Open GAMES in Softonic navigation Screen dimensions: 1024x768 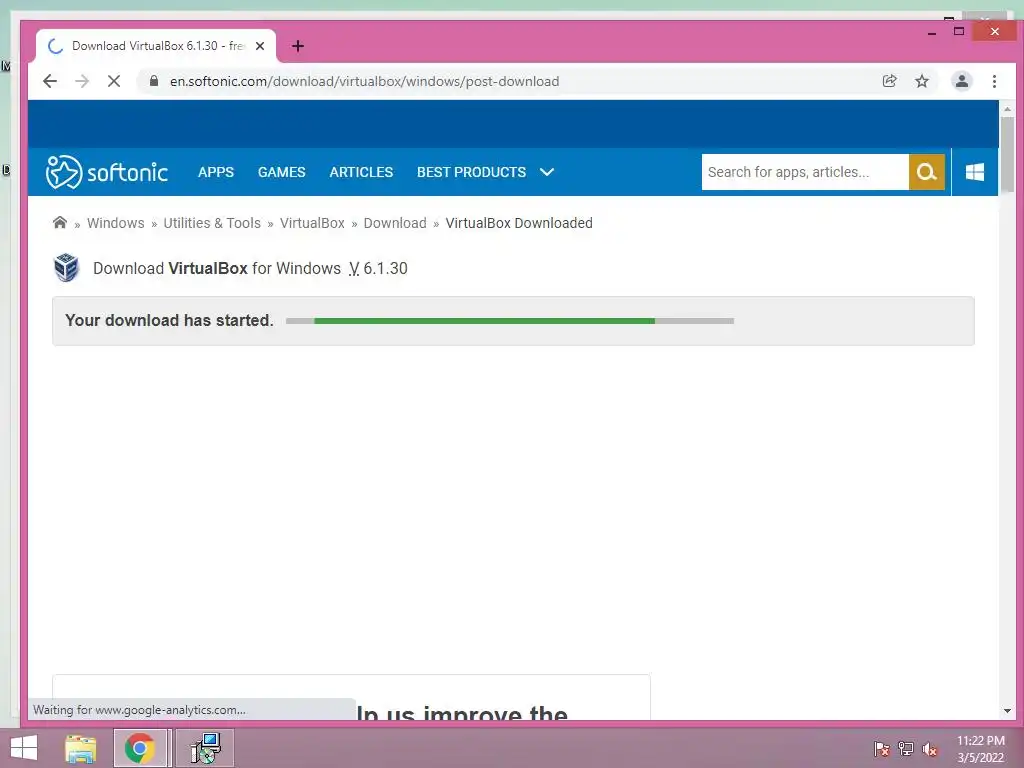click(281, 172)
